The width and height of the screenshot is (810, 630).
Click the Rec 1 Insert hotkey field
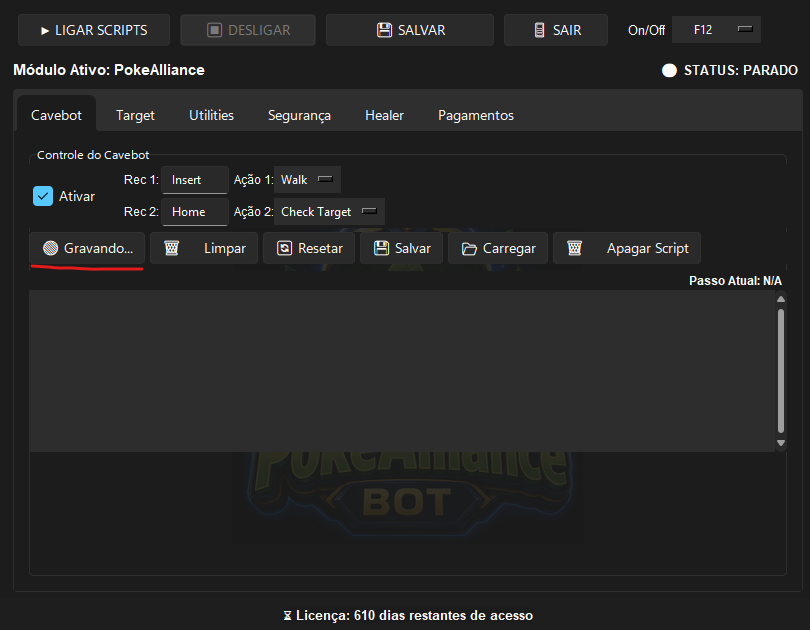(x=195, y=180)
